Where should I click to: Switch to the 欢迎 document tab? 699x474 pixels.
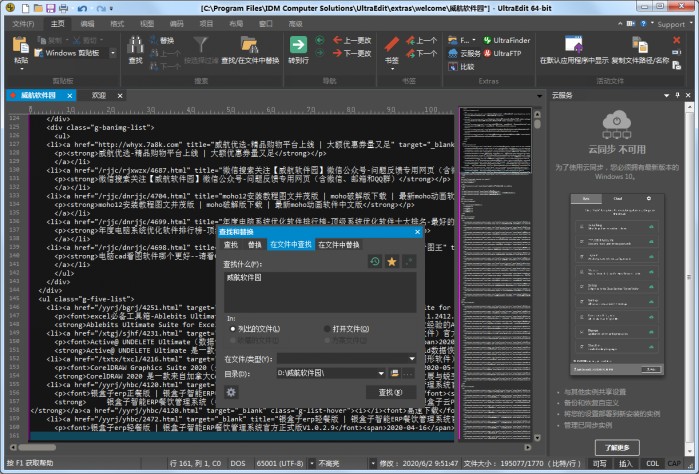tap(99, 95)
